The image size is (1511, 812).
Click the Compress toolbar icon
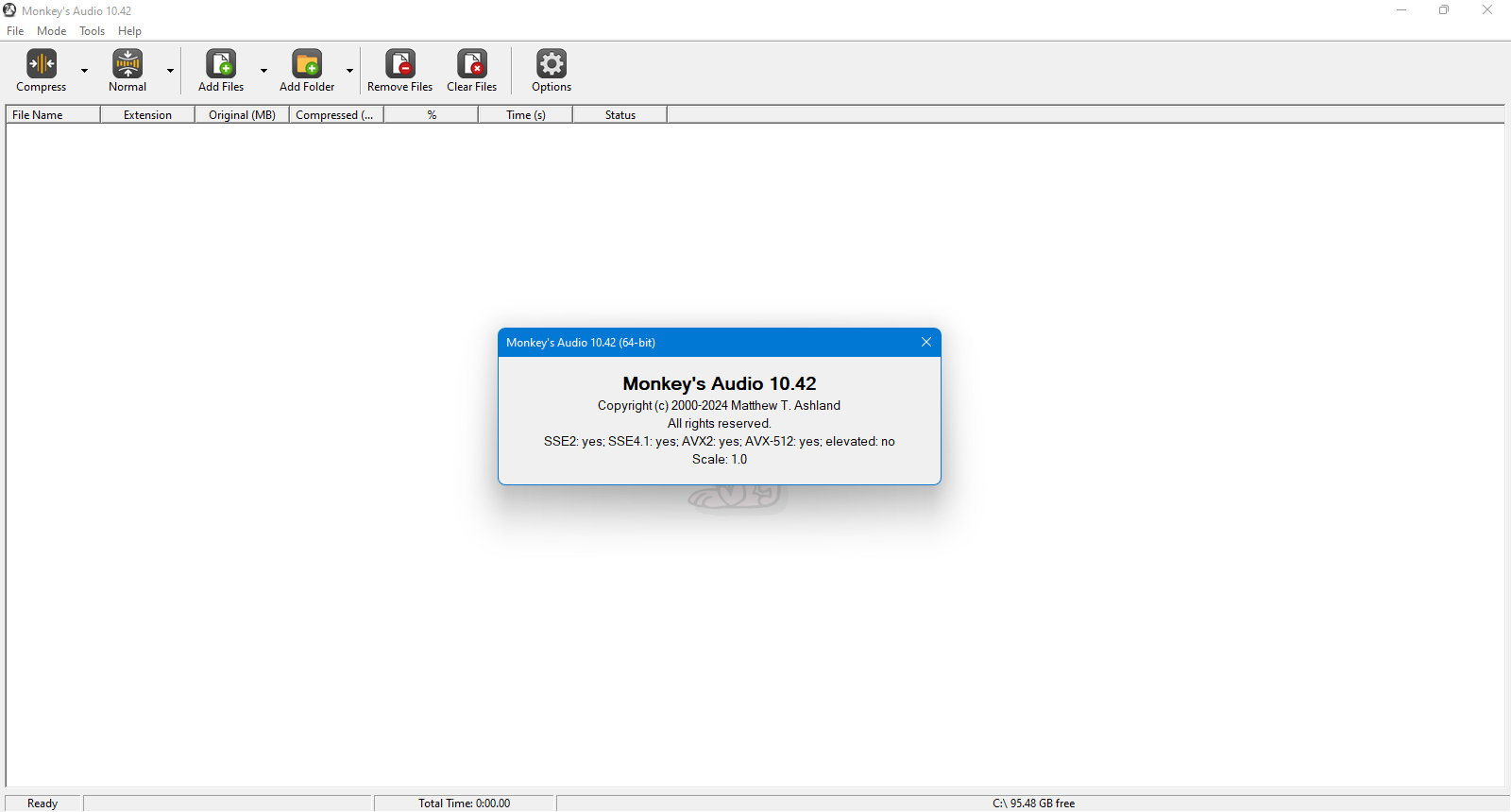click(42, 63)
